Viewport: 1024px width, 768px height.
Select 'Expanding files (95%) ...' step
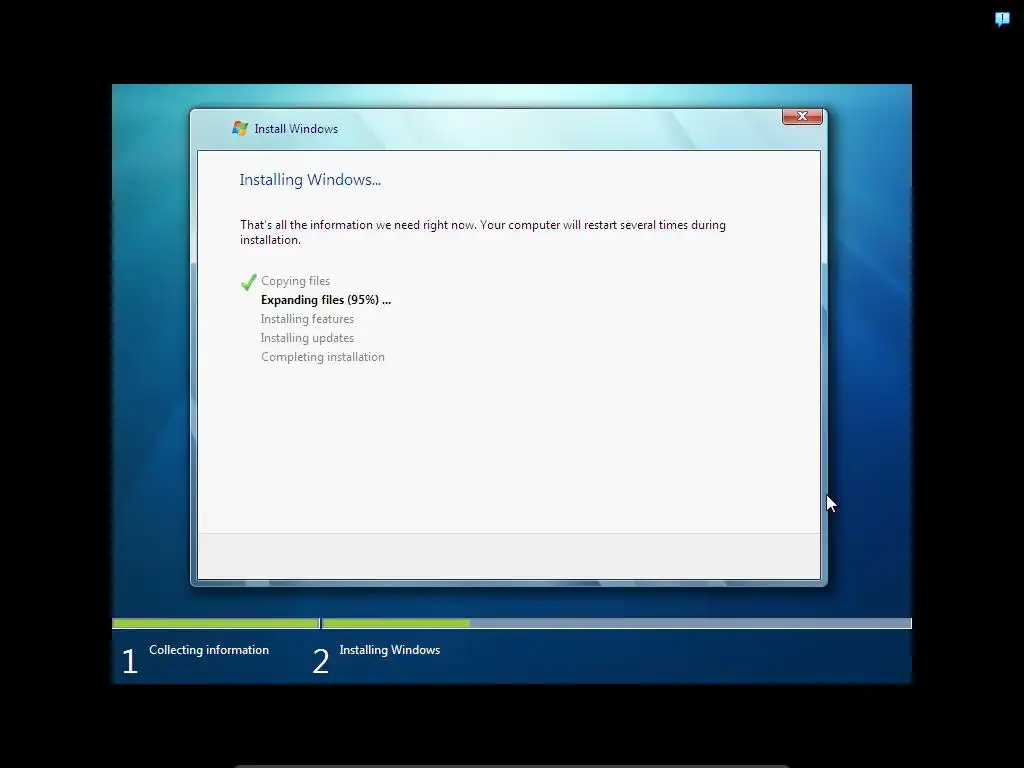326,300
